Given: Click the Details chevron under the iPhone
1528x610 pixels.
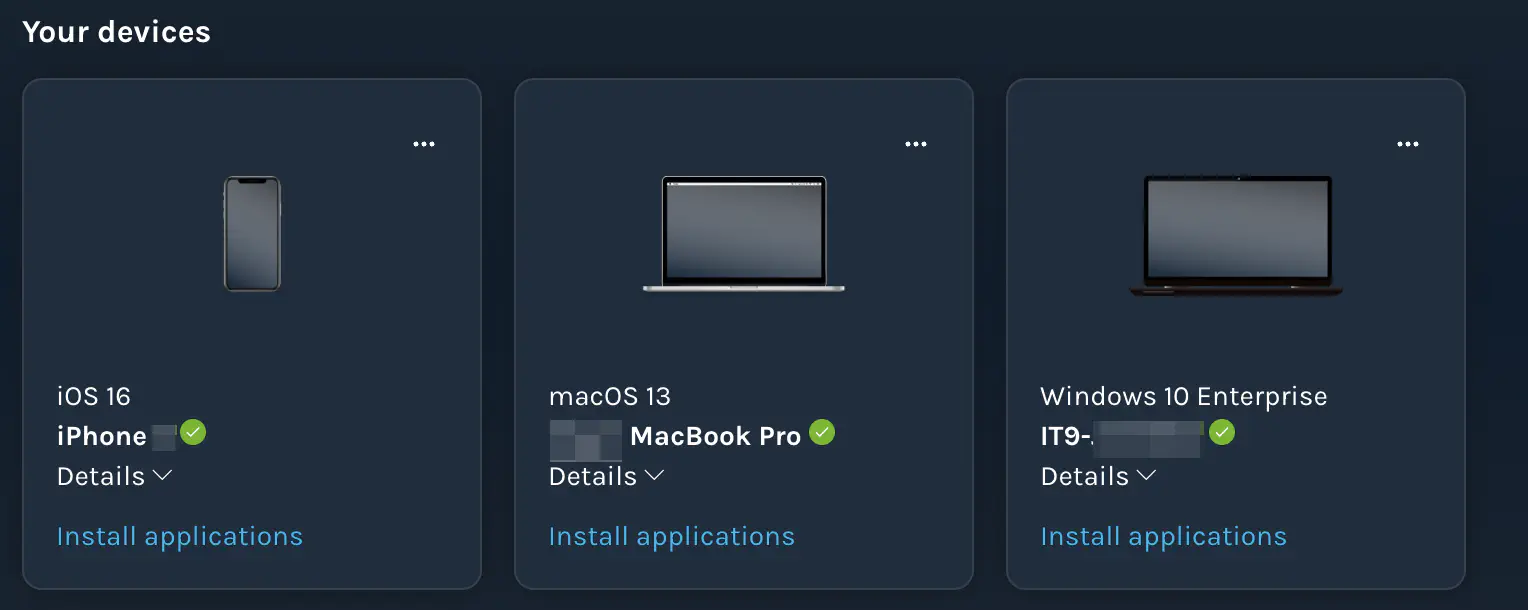Looking at the screenshot, I should click(163, 476).
